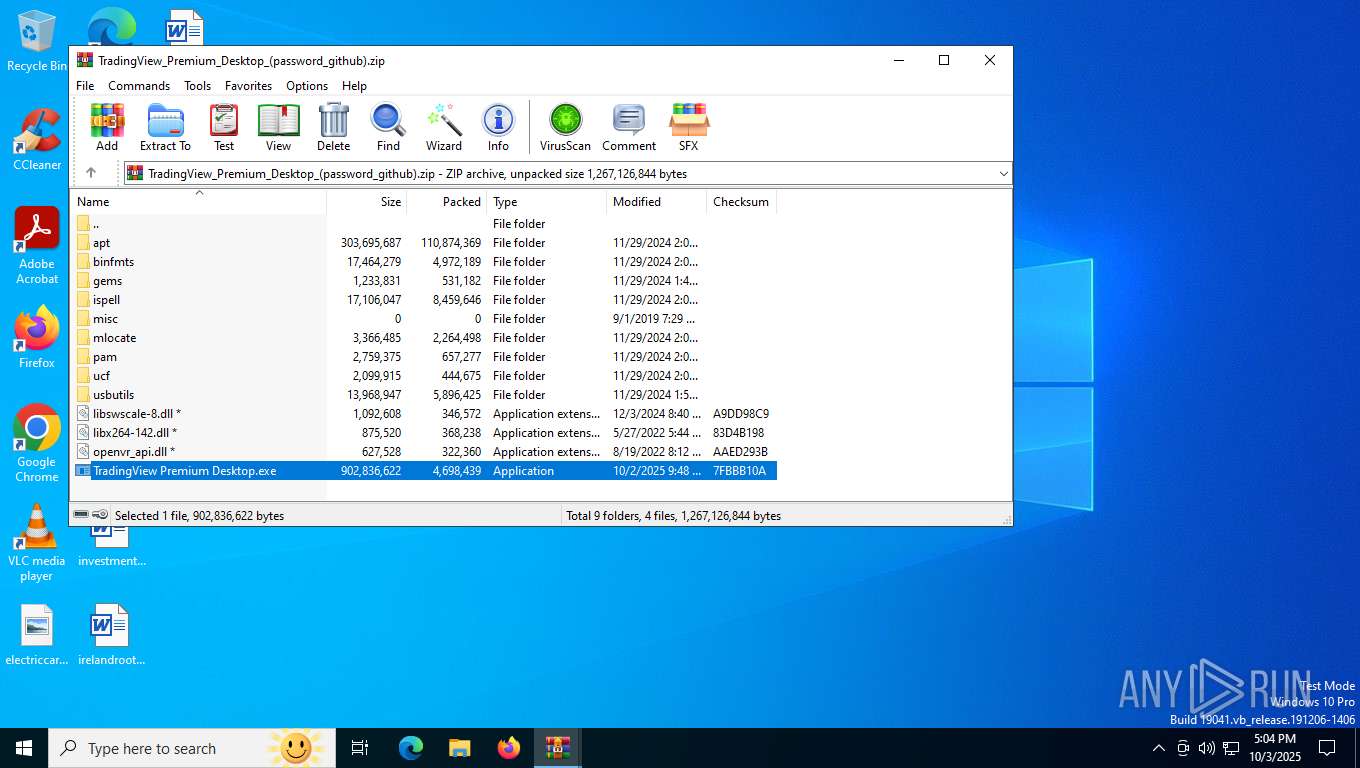
Task: Sort by the Name column header
Action: pos(198,202)
